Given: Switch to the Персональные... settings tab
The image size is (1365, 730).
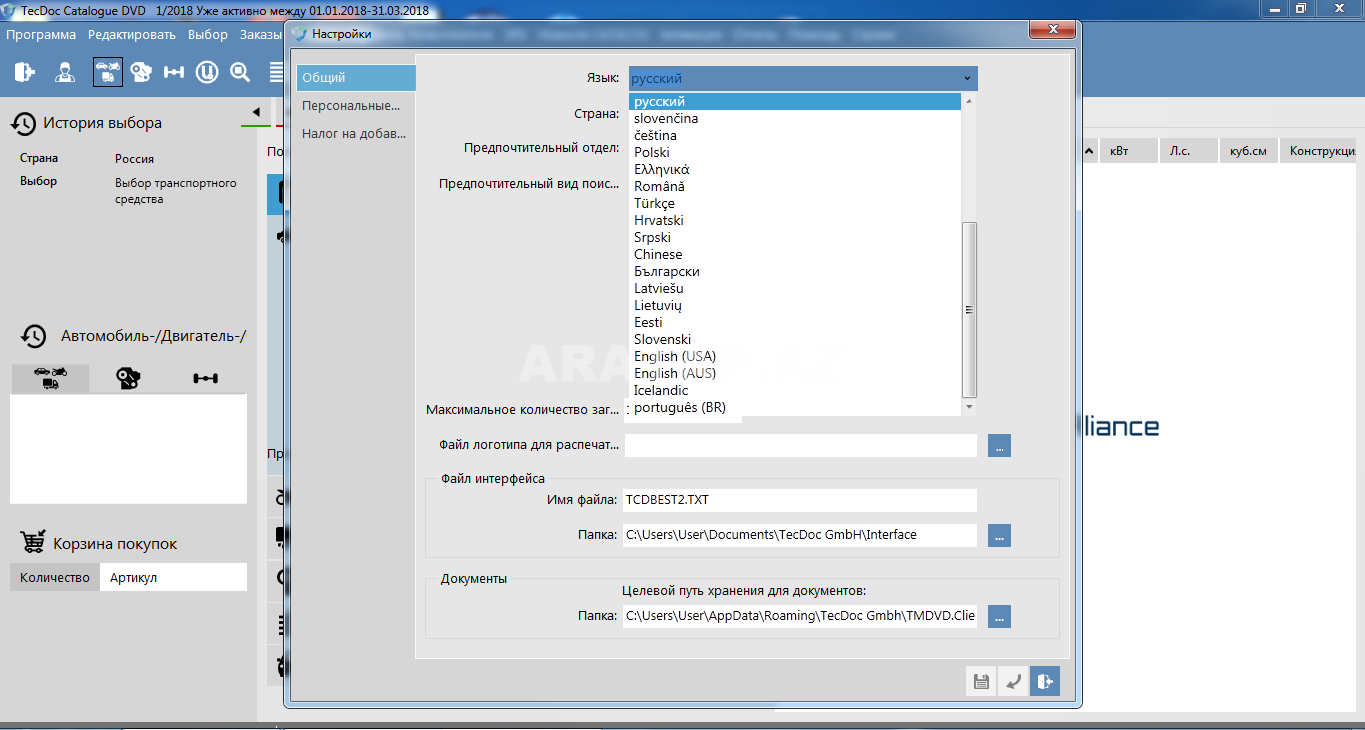Looking at the screenshot, I should (355, 106).
